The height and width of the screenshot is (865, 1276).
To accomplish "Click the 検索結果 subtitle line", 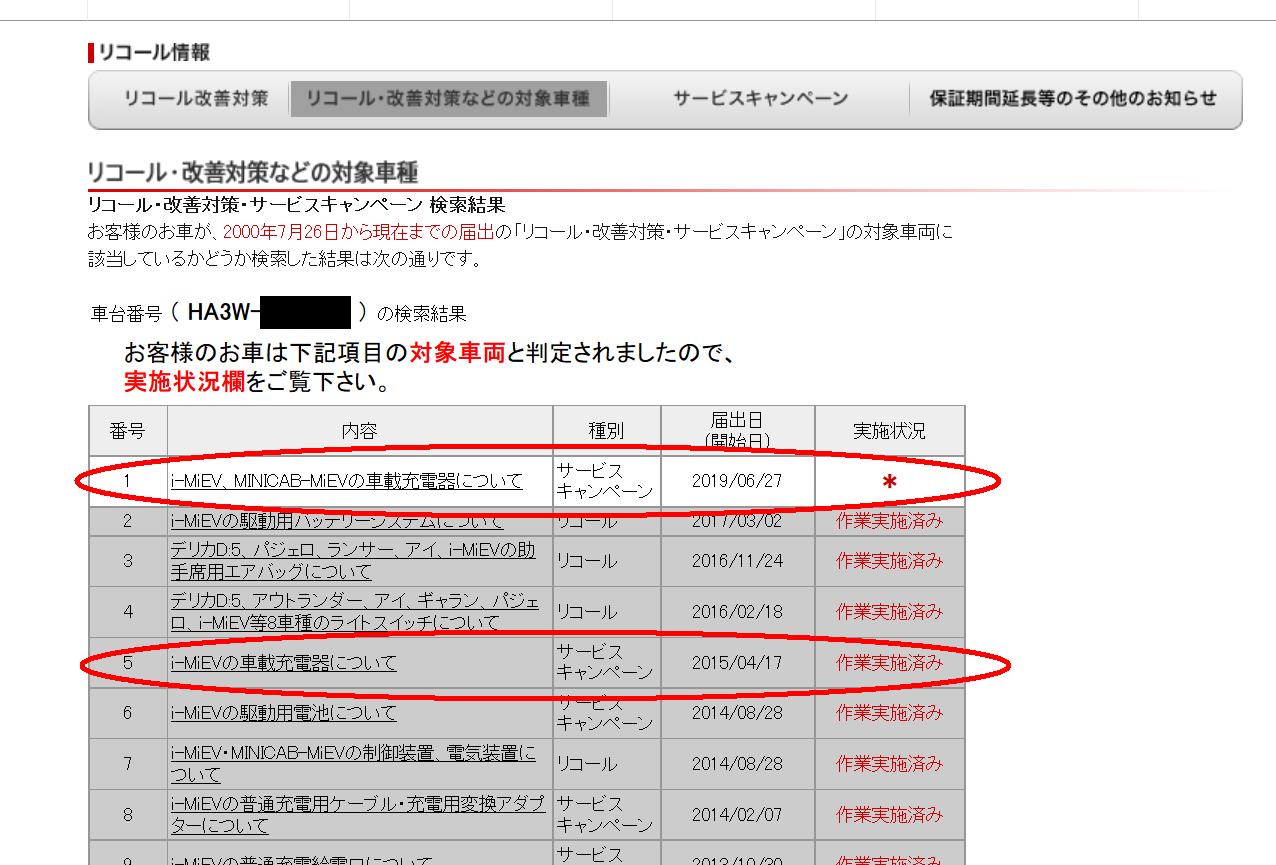I will tap(296, 205).
